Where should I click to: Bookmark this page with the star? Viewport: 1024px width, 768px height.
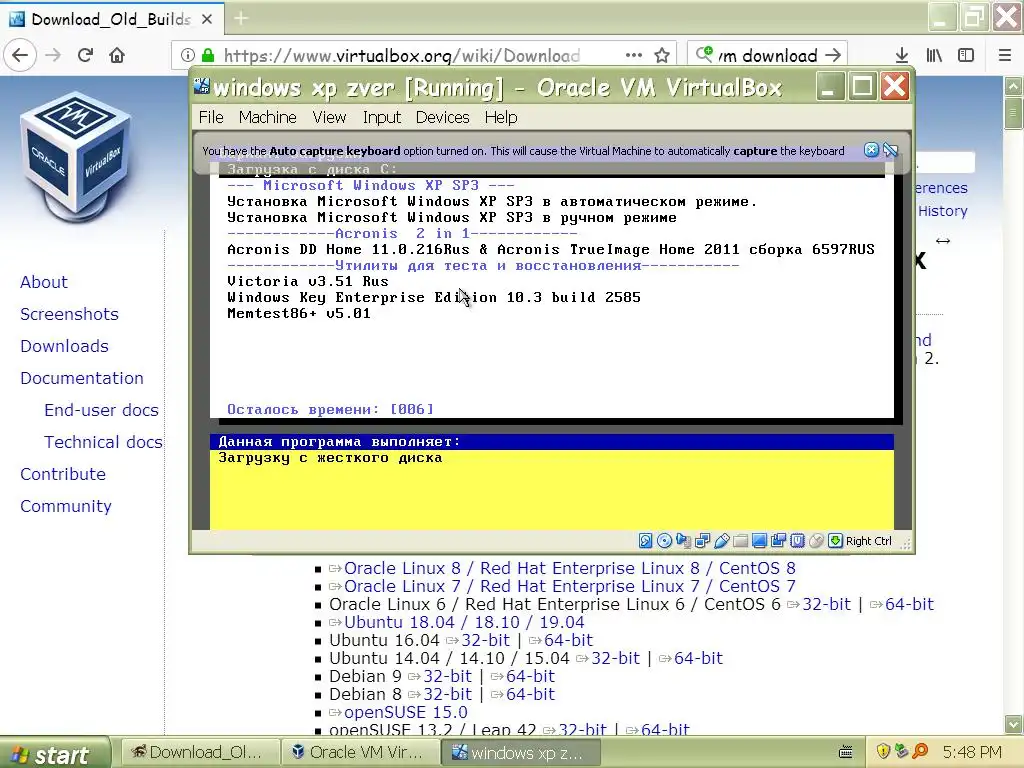pos(662,55)
